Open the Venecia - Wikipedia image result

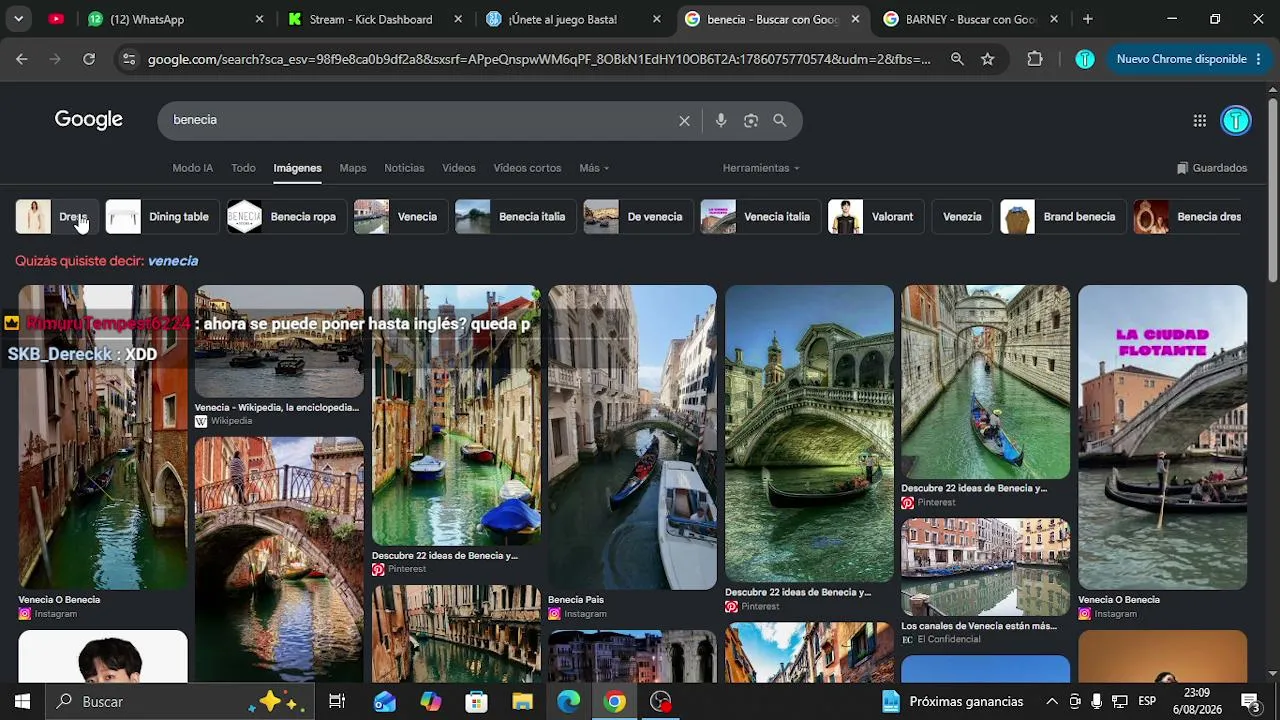pyautogui.click(x=279, y=341)
